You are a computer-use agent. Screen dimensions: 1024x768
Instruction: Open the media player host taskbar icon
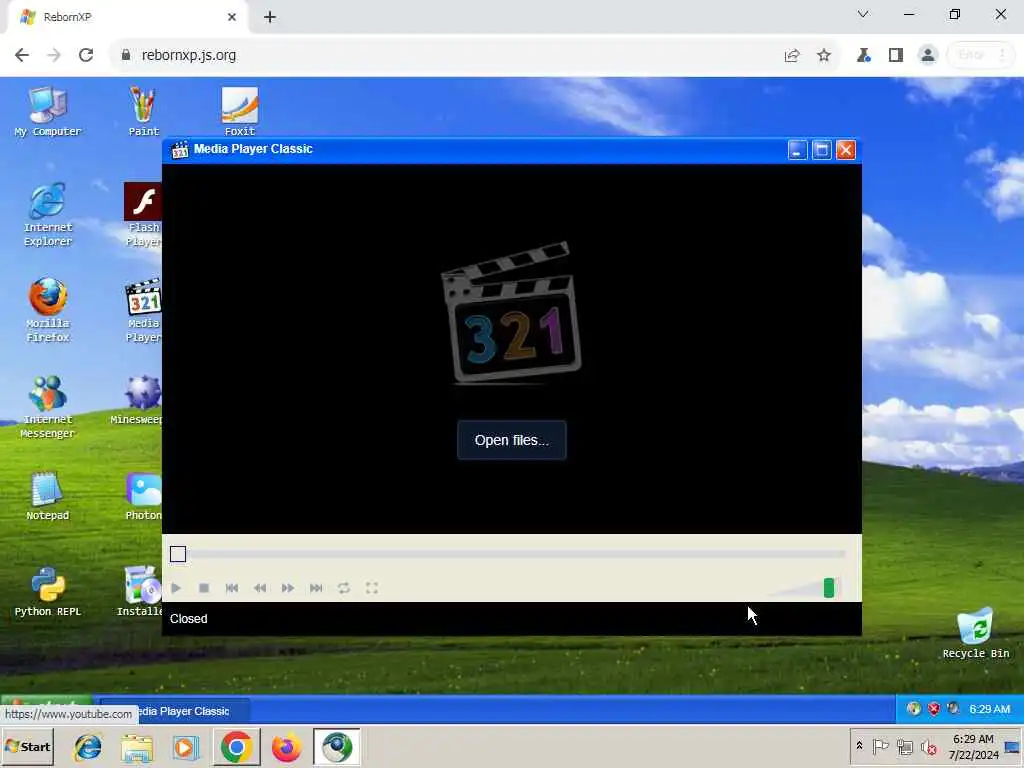(x=185, y=747)
